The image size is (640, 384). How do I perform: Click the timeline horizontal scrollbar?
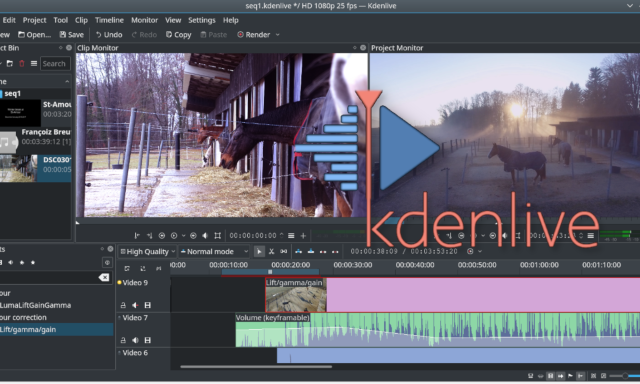pos(256,366)
